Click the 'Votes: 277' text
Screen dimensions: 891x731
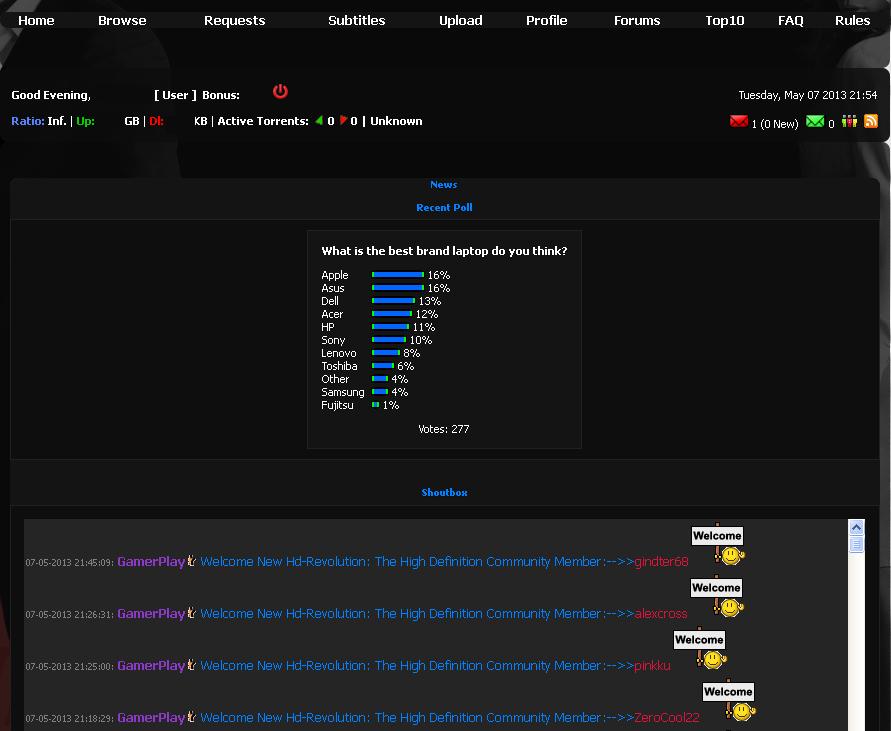point(444,429)
